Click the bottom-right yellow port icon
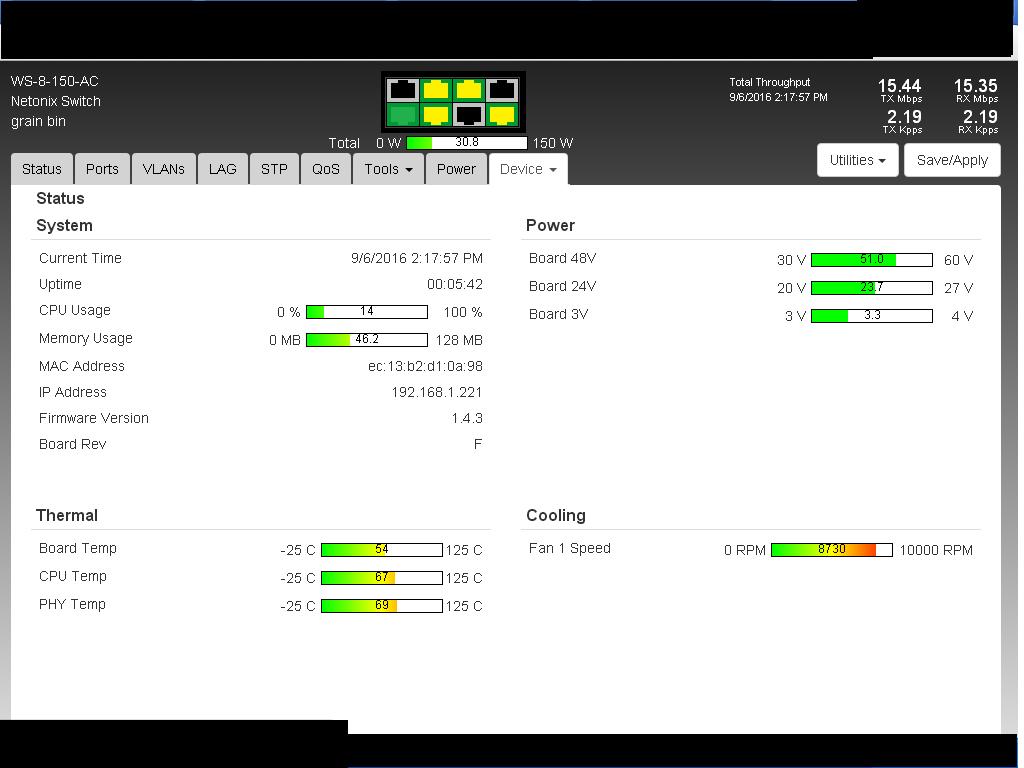Screen dimensions: 1024x768 (x=502, y=116)
